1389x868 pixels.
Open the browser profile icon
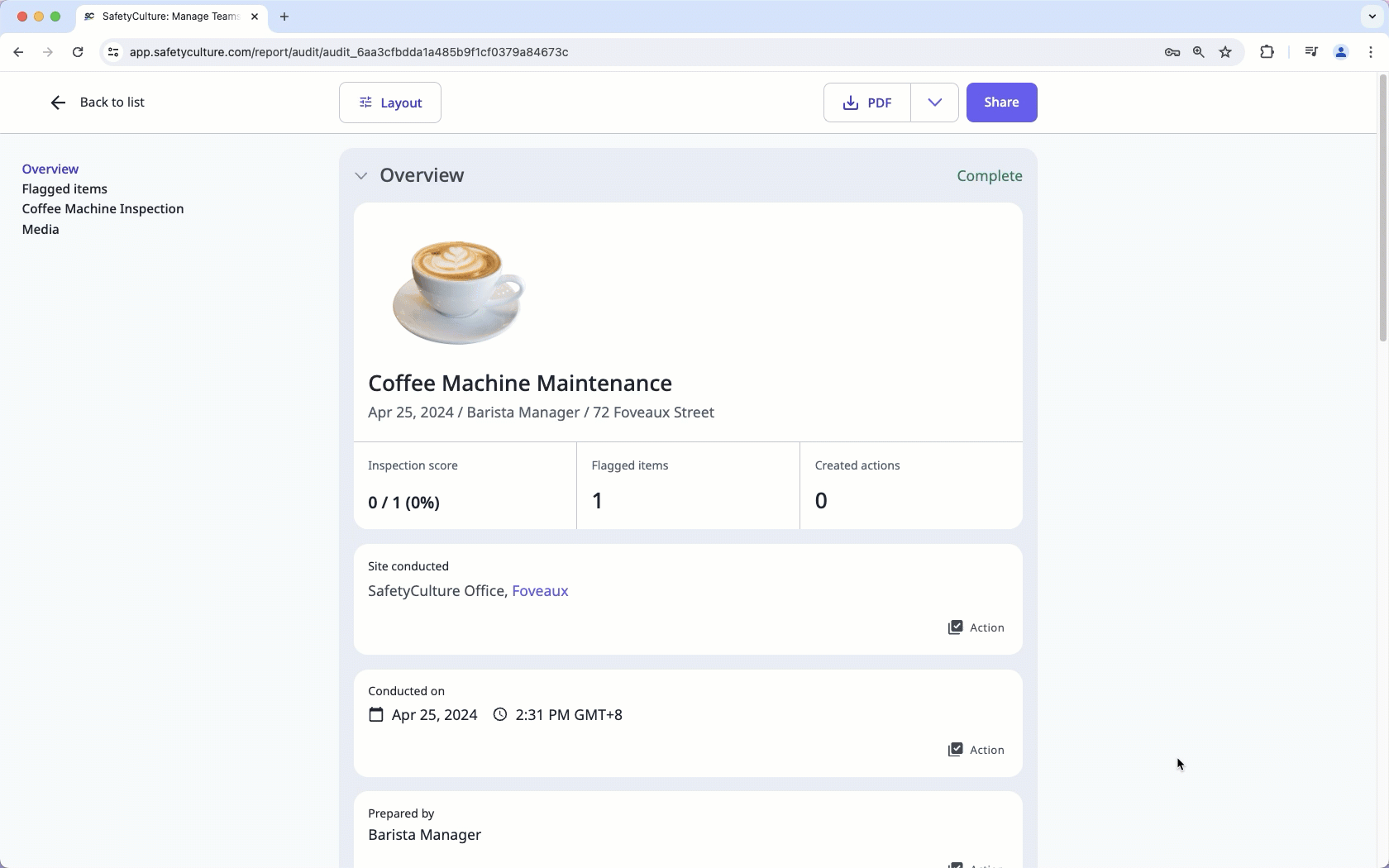tap(1341, 52)
